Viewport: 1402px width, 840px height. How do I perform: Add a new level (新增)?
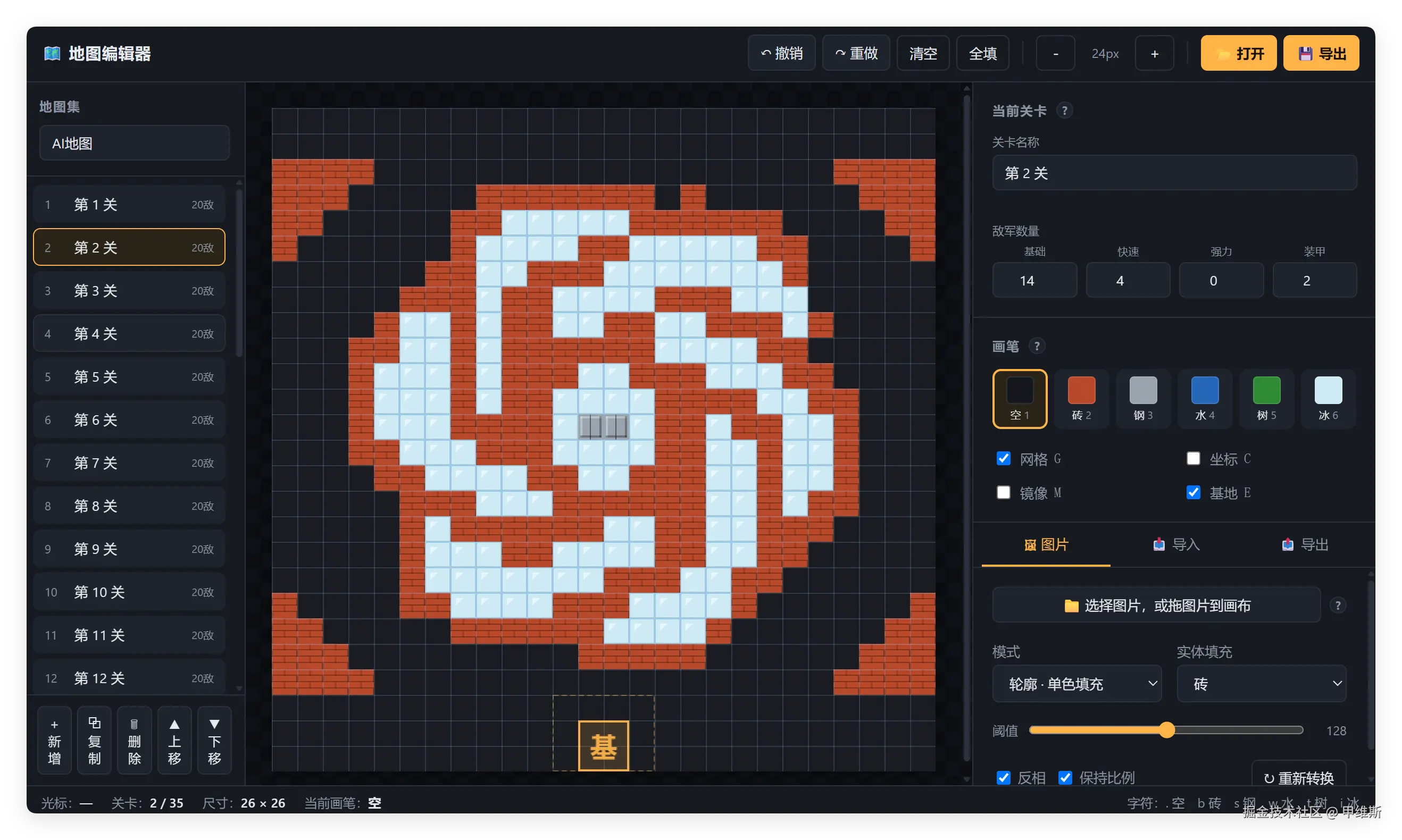coord(54,741)
